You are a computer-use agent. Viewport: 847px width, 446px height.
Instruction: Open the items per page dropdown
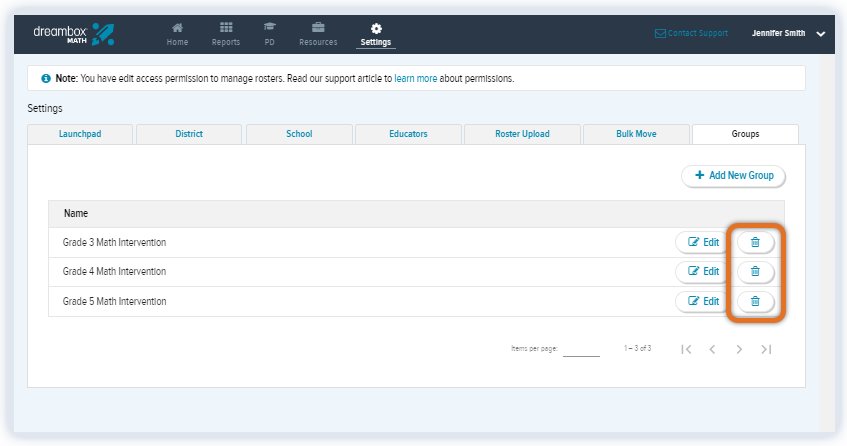tap(580, 349)
